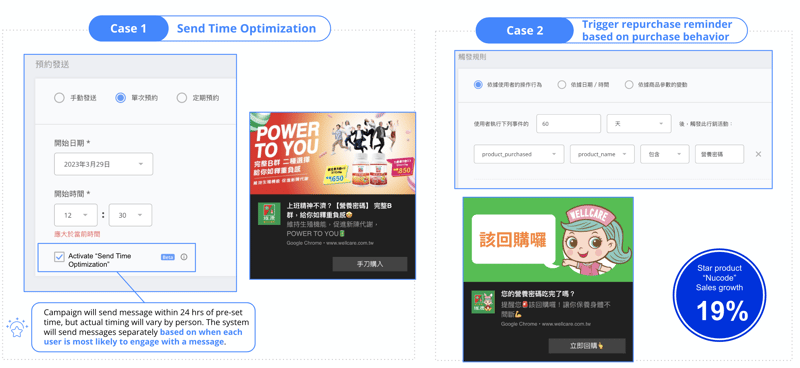Click the 手刀購入 button on the notification
Screen dimensions: 800x368
tap(369, 264)
